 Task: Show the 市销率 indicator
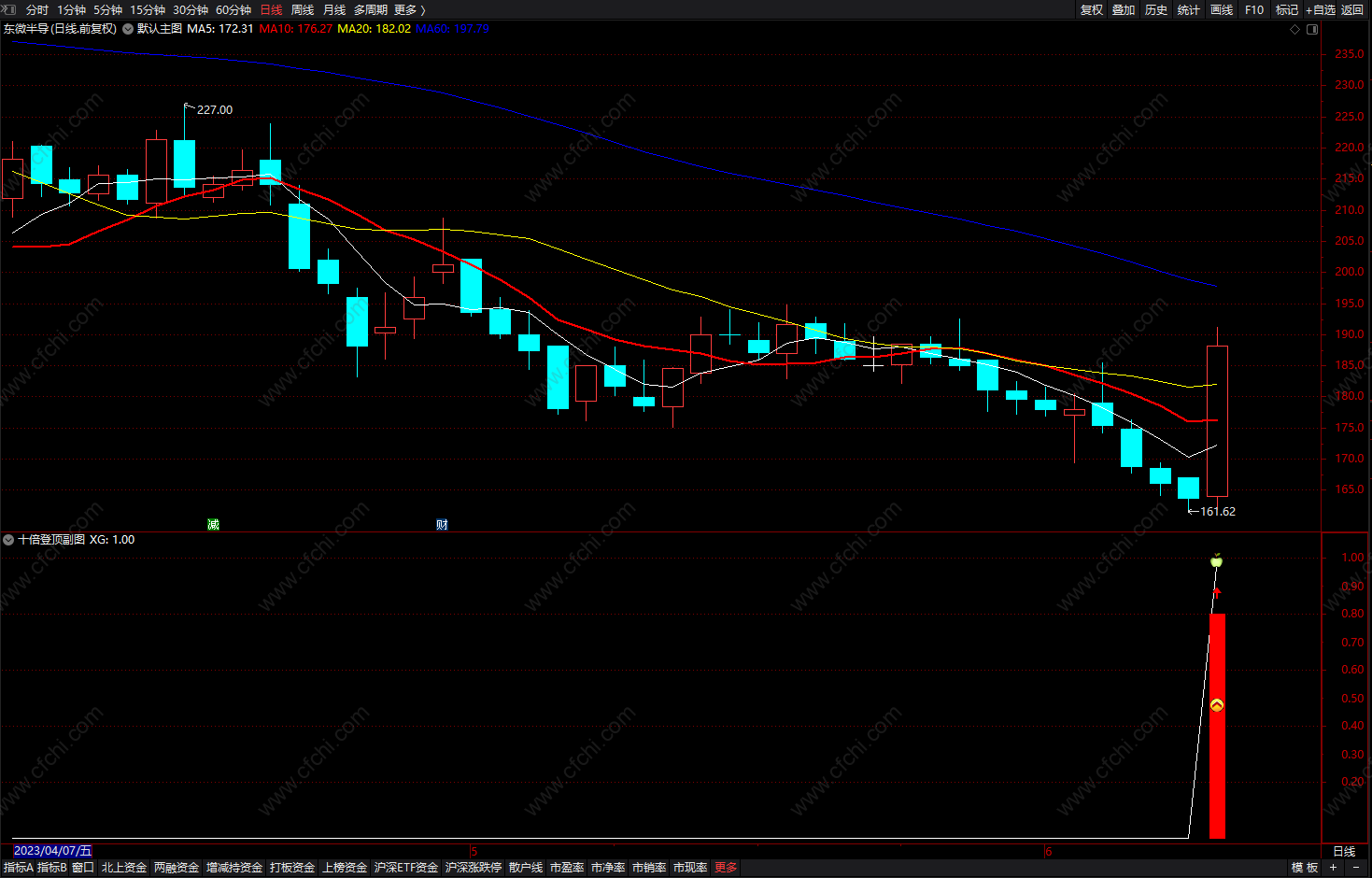649,868
